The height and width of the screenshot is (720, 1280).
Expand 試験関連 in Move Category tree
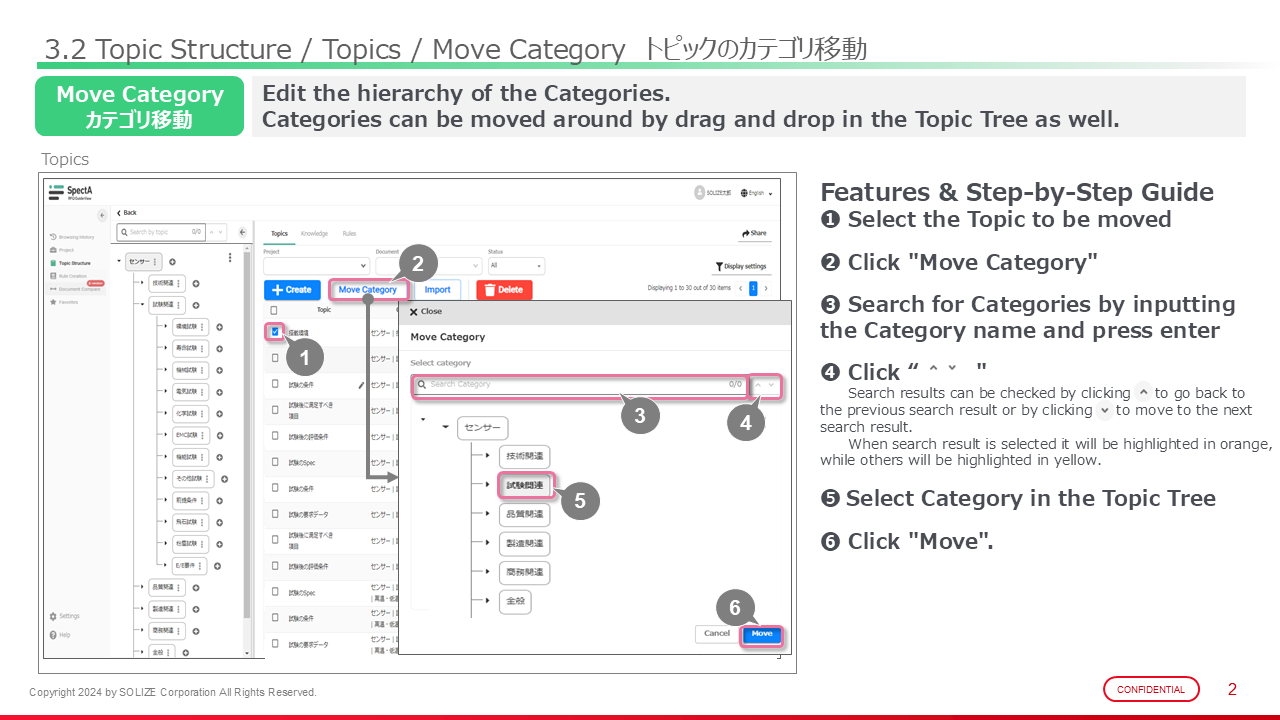487,486
